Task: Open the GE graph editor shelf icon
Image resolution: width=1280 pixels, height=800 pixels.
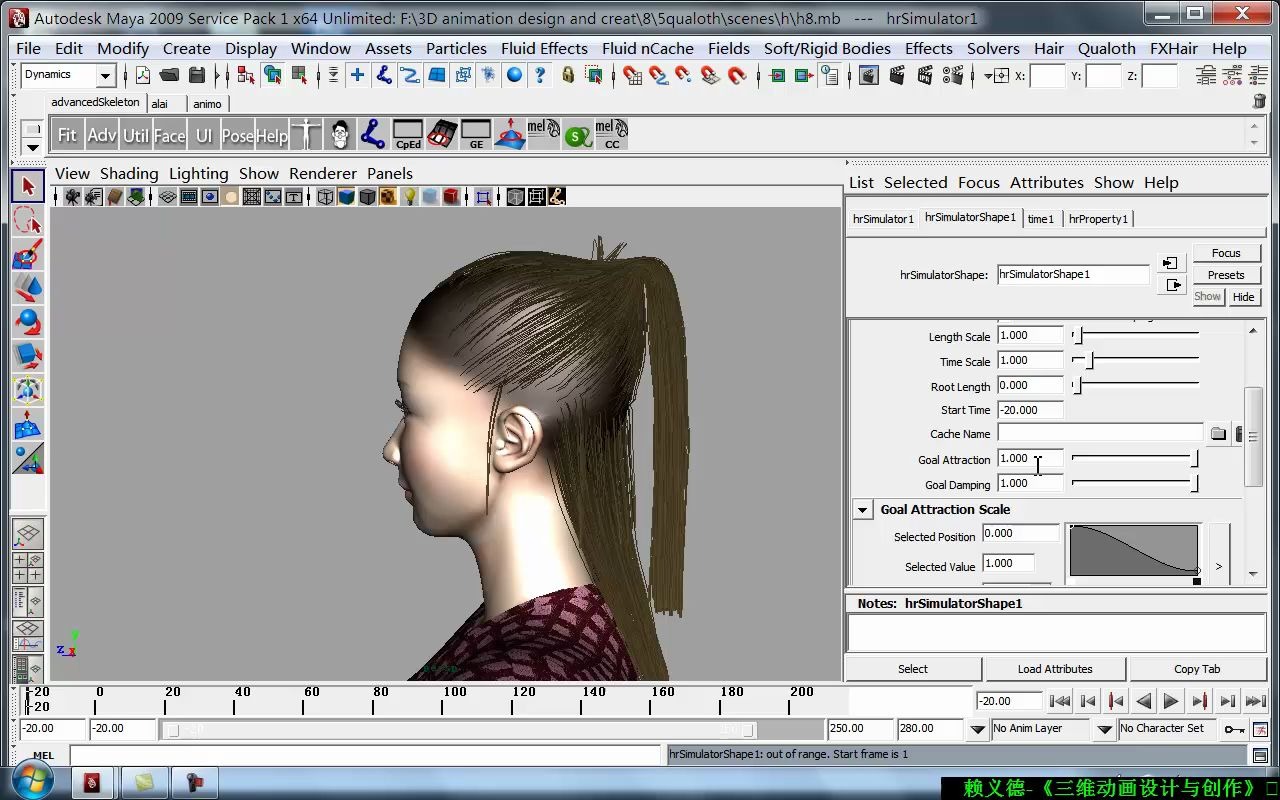Action: (x=475, y=134)
